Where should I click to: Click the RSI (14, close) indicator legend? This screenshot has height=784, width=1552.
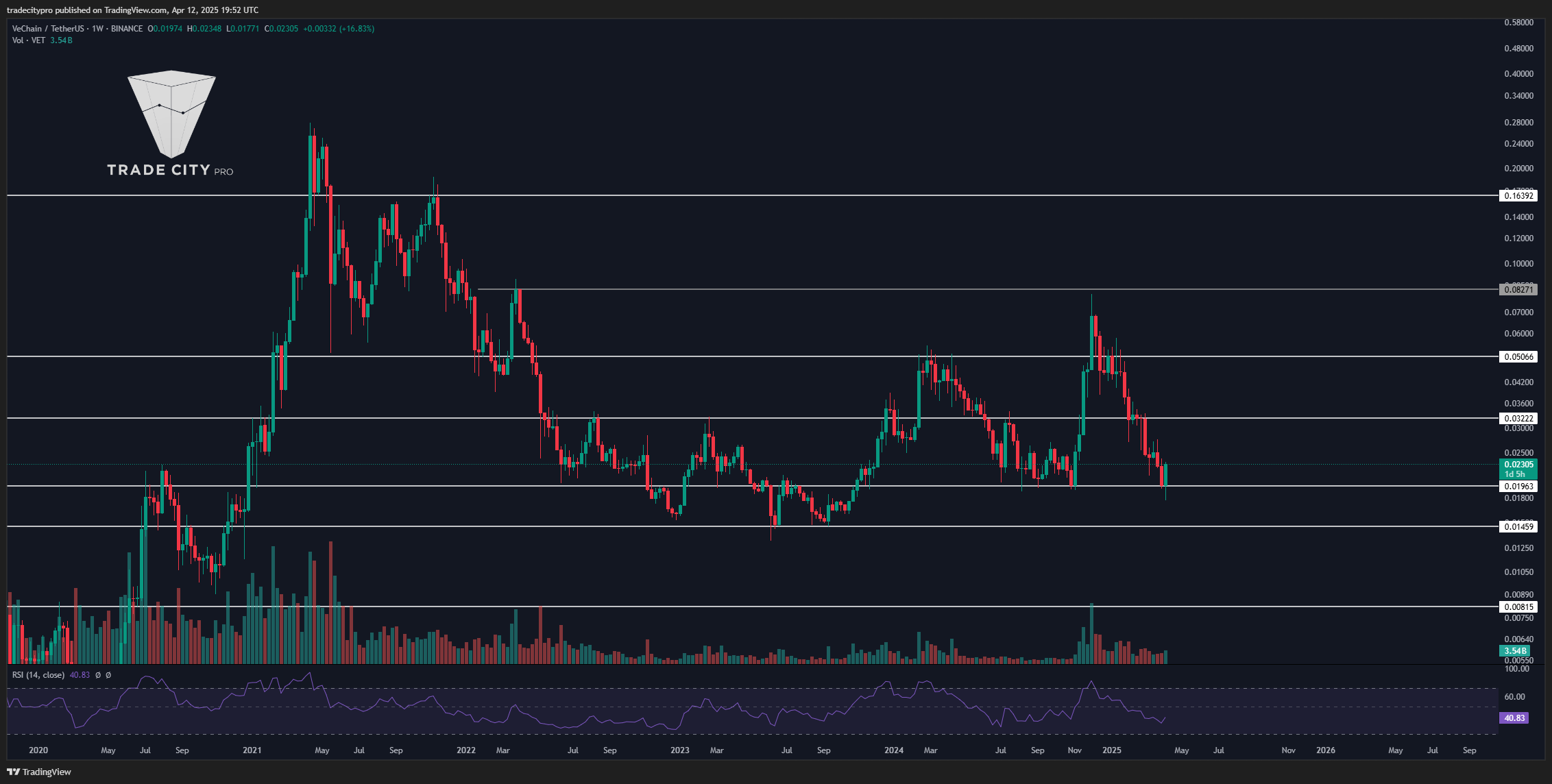[38, 675]
